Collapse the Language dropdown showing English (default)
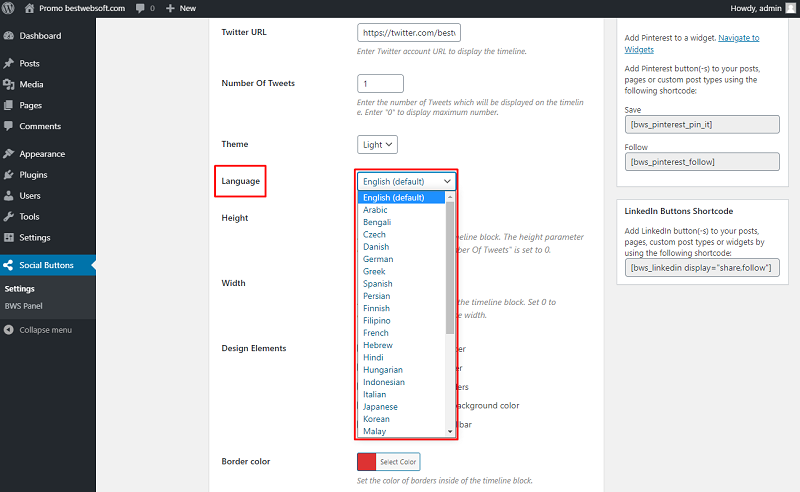Screen dimensions: 800x492 click(406, 181)
